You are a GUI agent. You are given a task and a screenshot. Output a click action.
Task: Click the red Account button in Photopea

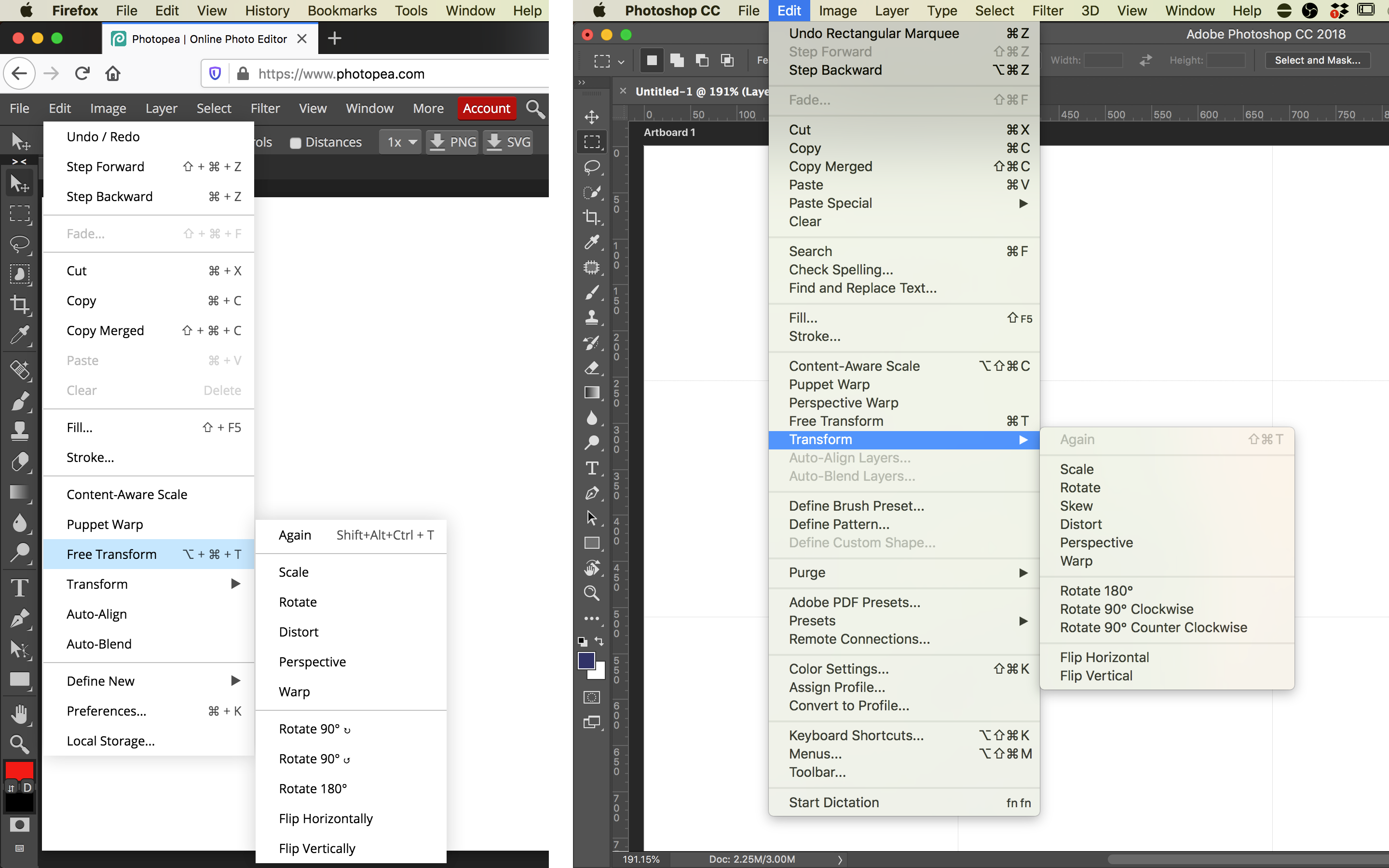click(x=486, y=108)
